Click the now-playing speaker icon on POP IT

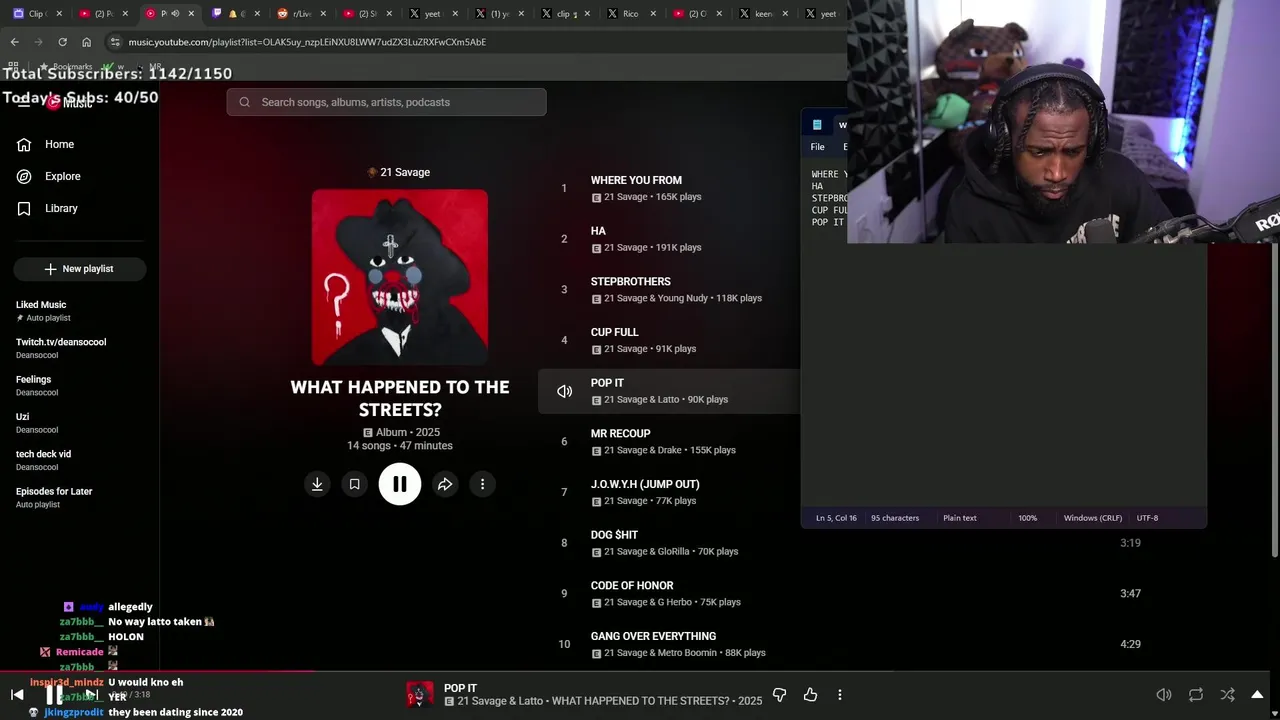coord(564,391)
